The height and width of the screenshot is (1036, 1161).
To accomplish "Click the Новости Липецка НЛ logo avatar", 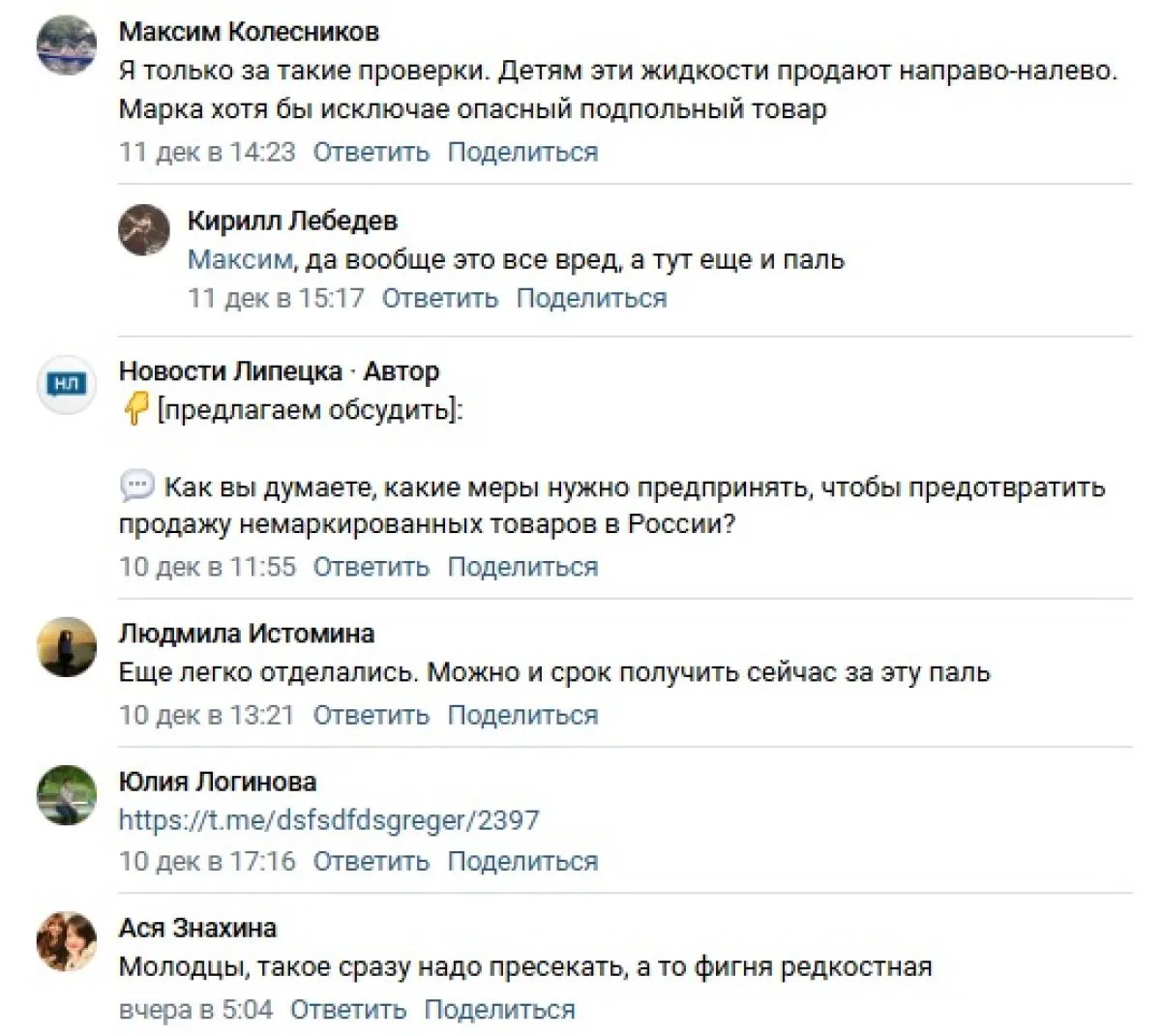I will (x=67, y=384).
